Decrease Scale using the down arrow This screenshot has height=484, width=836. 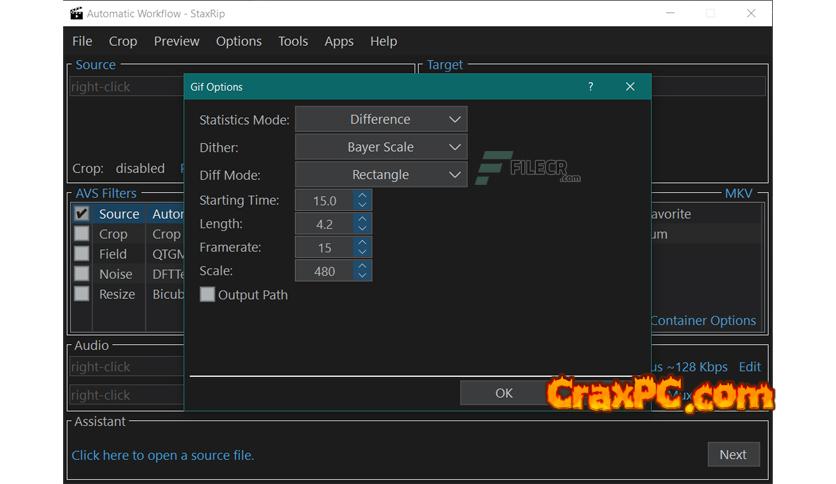(x=362, y=276)
